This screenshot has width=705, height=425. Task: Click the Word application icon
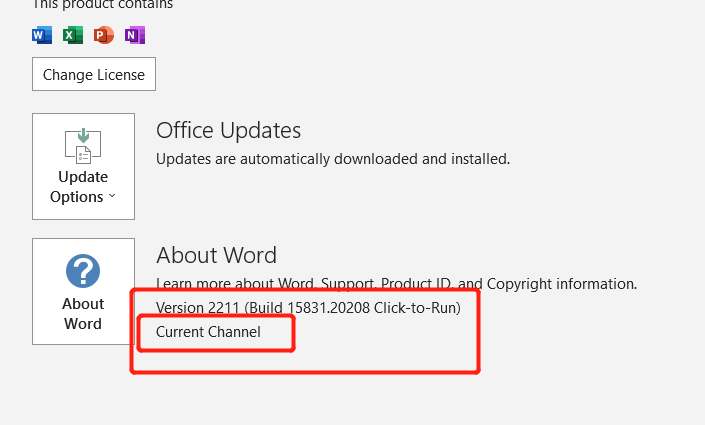pos(42,35)
